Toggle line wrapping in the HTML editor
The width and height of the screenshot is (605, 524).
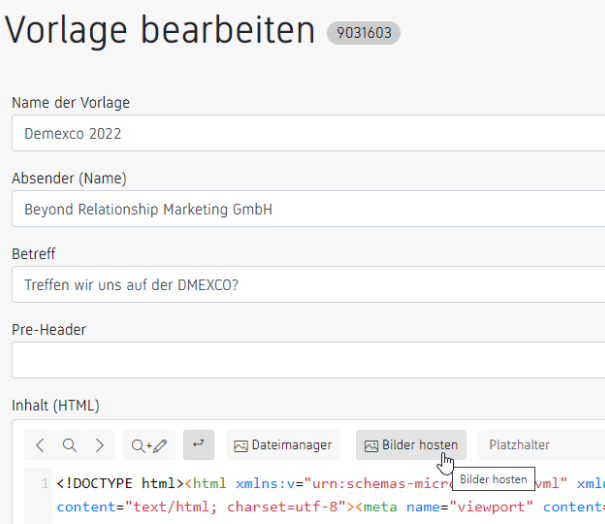(198, 444)
